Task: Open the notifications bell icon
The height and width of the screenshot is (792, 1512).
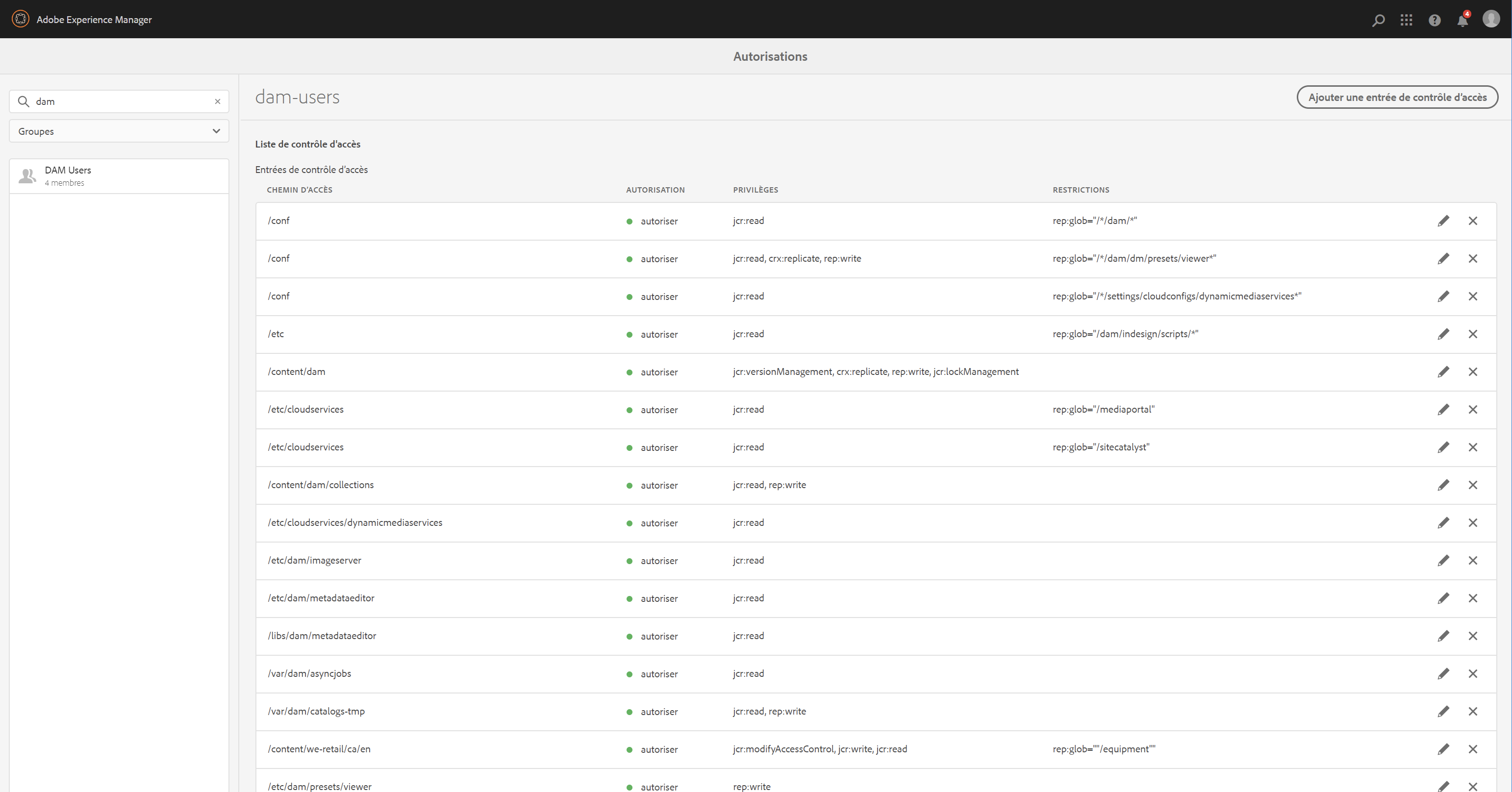Action: [x=1462, y=21]
